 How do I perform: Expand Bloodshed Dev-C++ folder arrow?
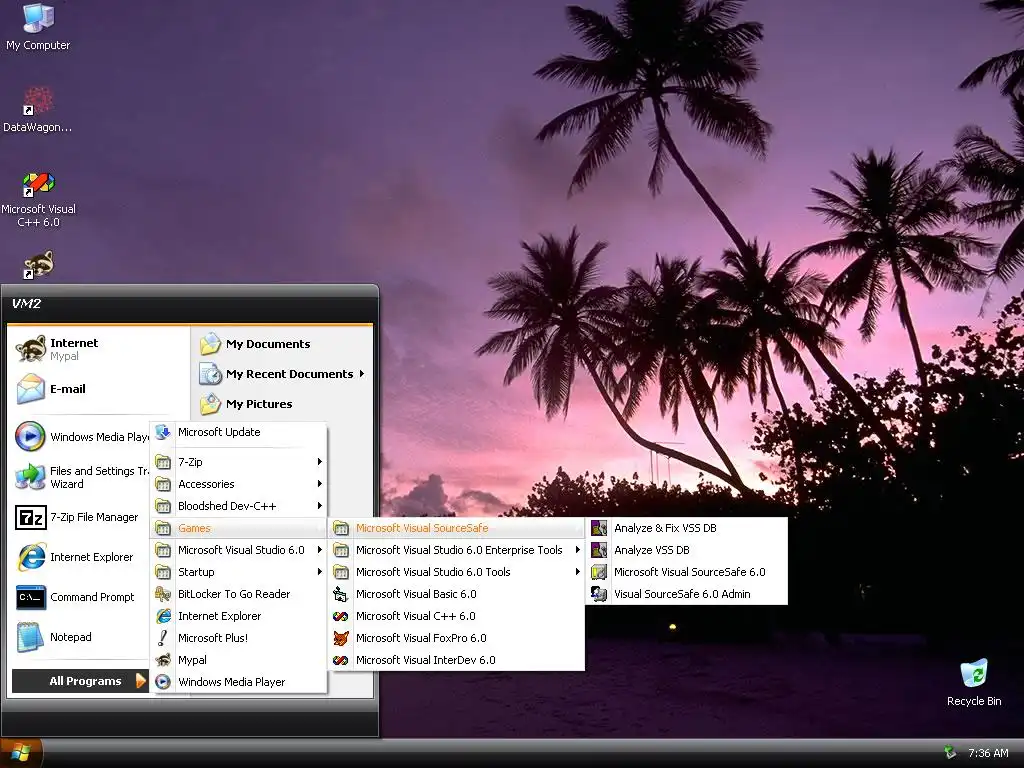pos(319,506)
